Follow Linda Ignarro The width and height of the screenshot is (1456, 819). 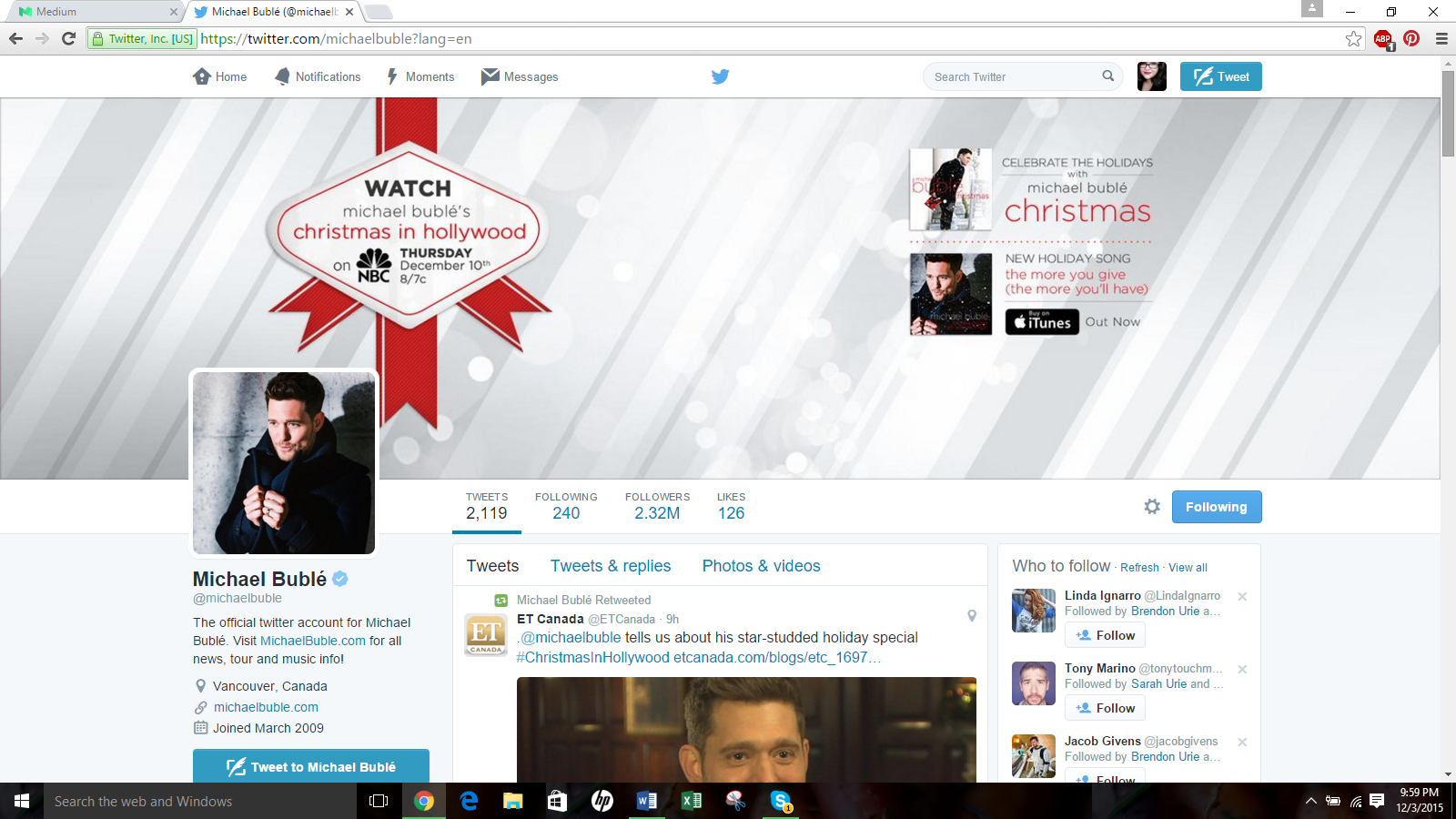click(x=1106, y=635)
